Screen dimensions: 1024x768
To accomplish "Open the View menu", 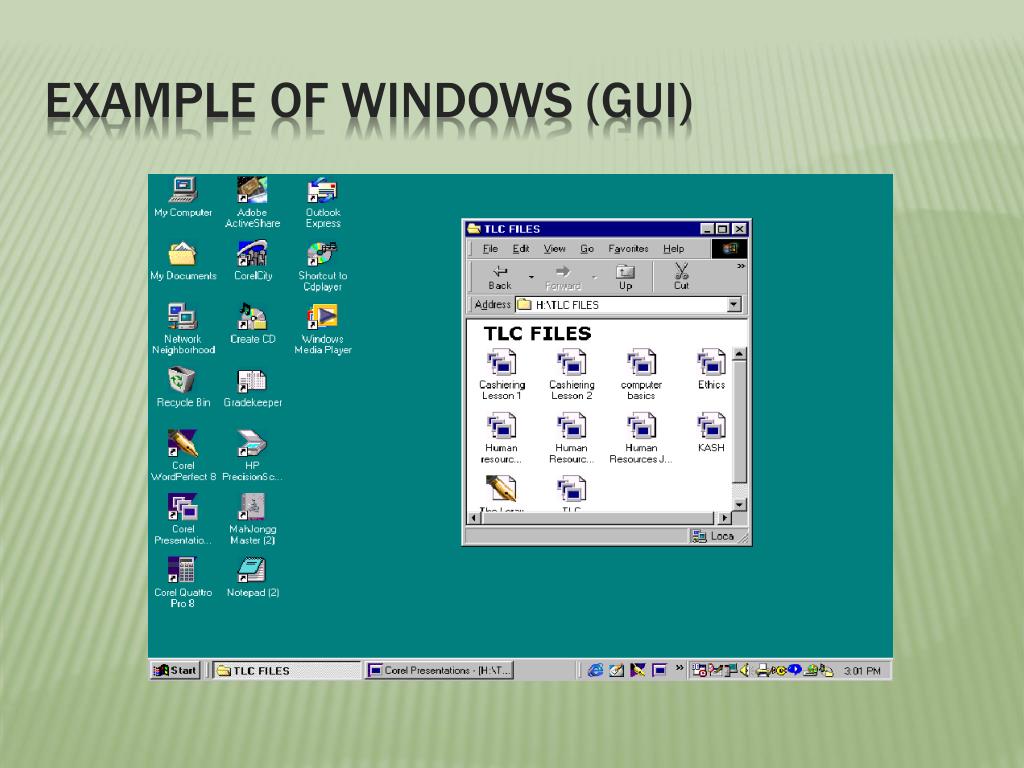I will pos(554,249).
